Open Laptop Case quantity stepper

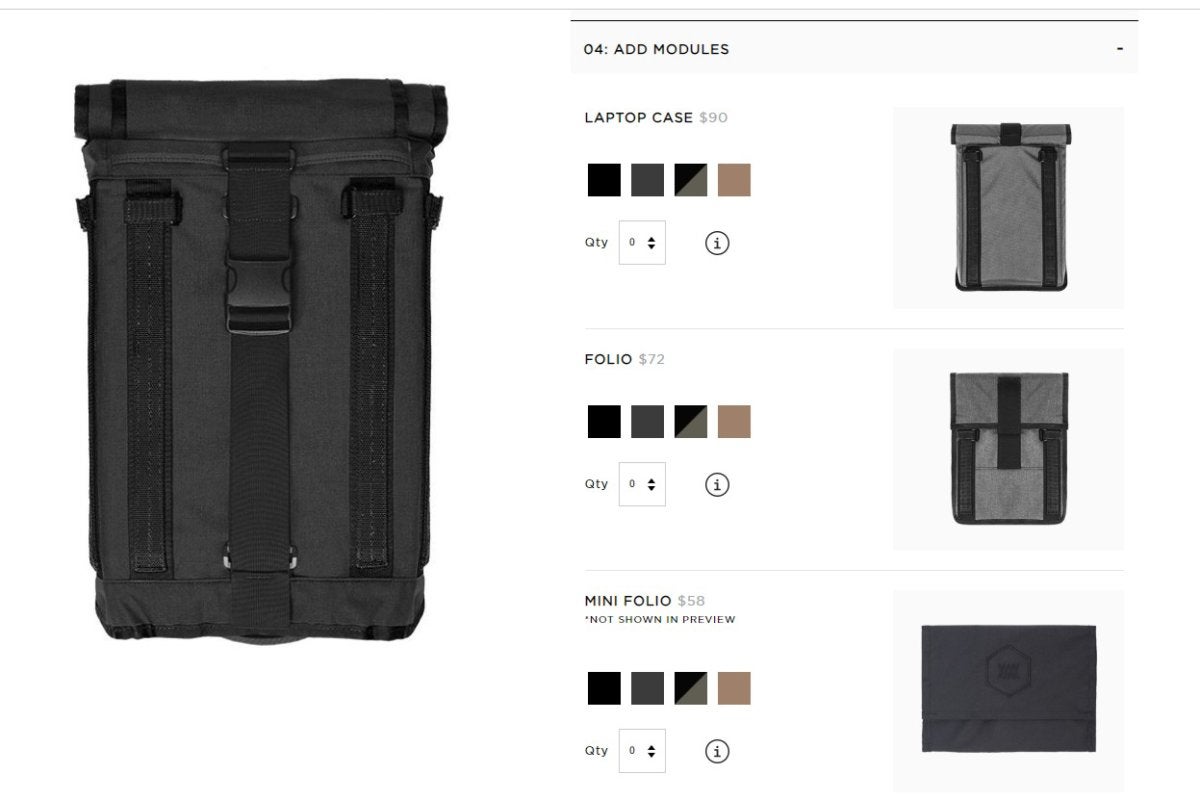pyautogui.click(x=642, y=243)
